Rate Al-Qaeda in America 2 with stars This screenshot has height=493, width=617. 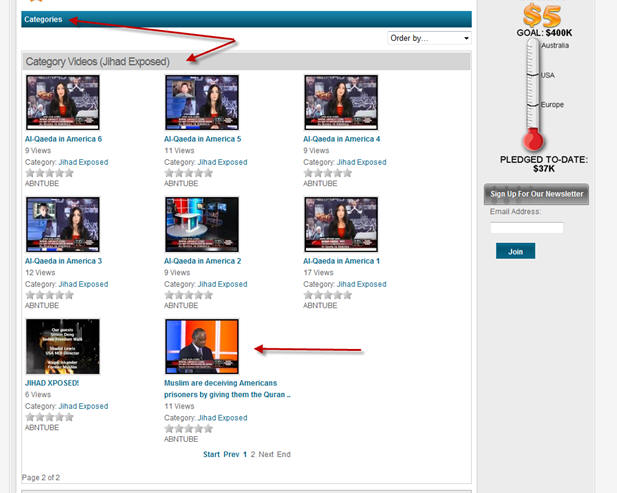point(189,295)
